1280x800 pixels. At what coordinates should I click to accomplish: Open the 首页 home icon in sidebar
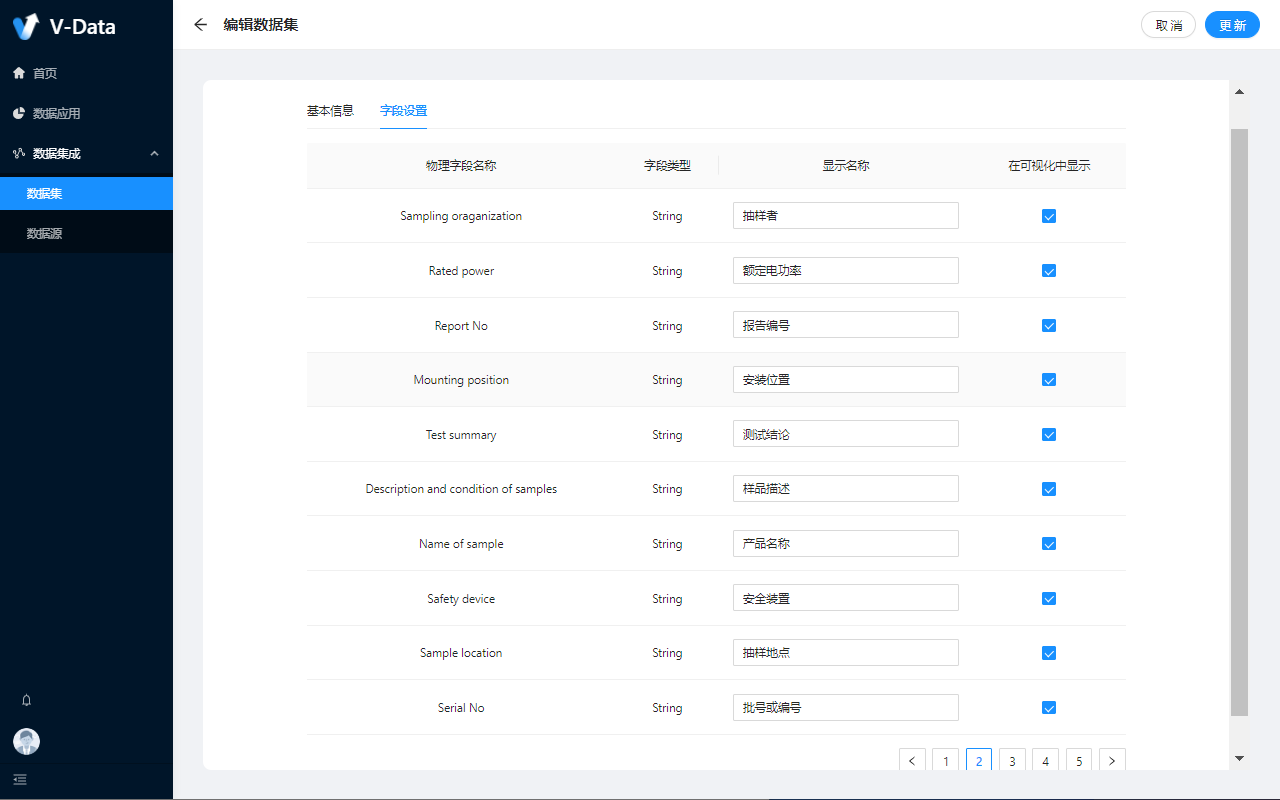coord(19,73)
